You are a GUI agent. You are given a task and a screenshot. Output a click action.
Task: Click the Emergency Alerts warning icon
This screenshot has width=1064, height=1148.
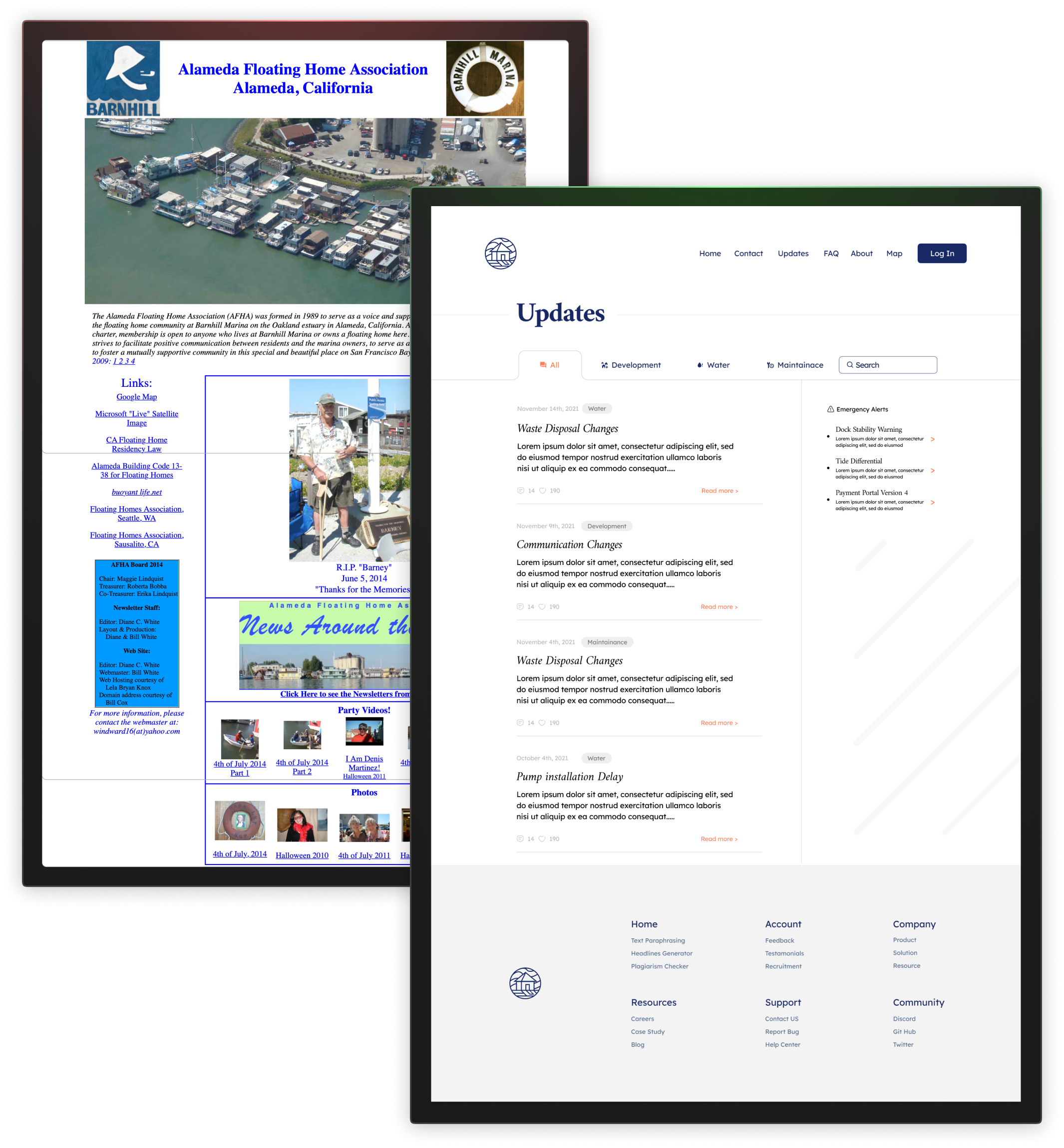click(x=830, y=409)
